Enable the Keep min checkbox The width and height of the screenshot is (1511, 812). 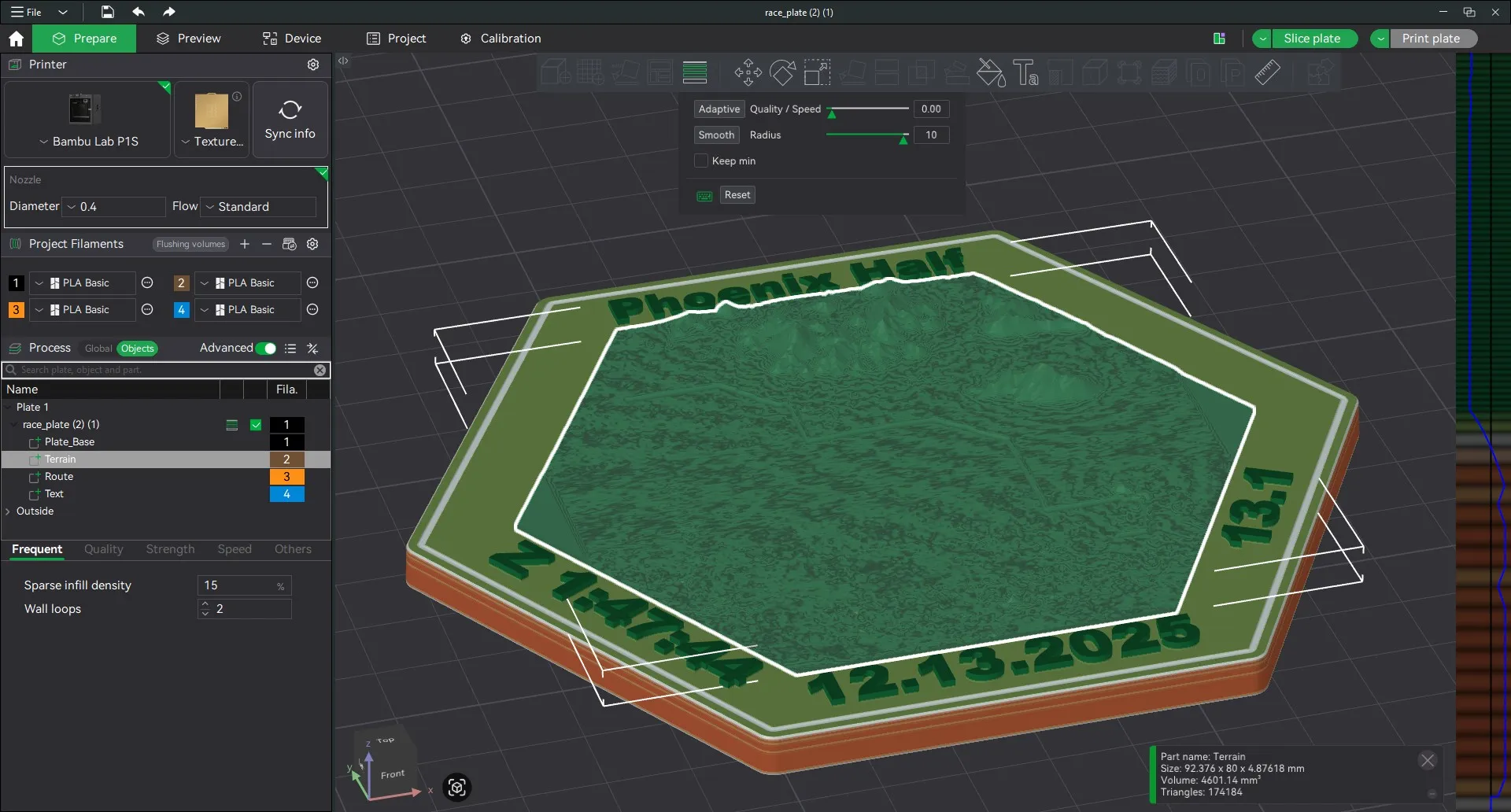(x=701, y=161)
